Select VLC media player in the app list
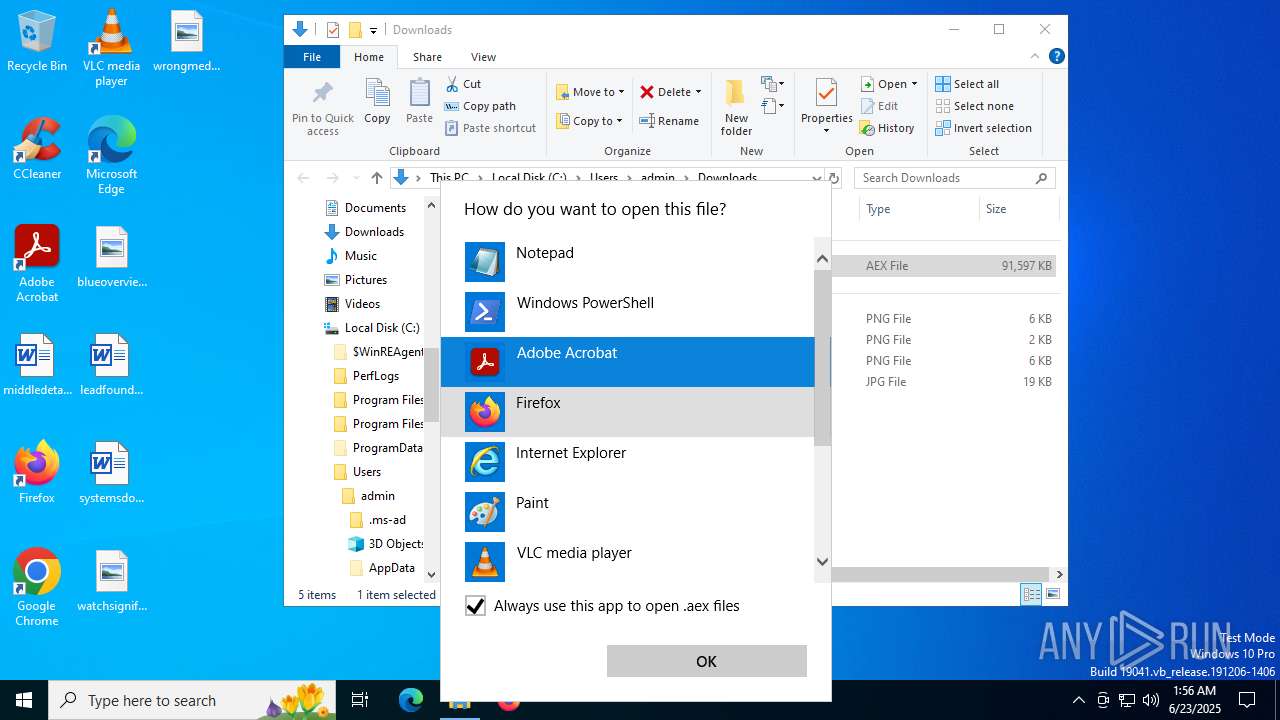Viewport: 1280px width, 720px height. pyautogui.click(x=627, y=562)
